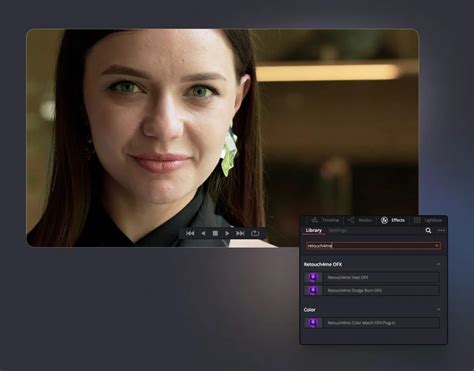Collapse the Color effects group
This screenshot has height=371, width=474.
pos(438,310)
